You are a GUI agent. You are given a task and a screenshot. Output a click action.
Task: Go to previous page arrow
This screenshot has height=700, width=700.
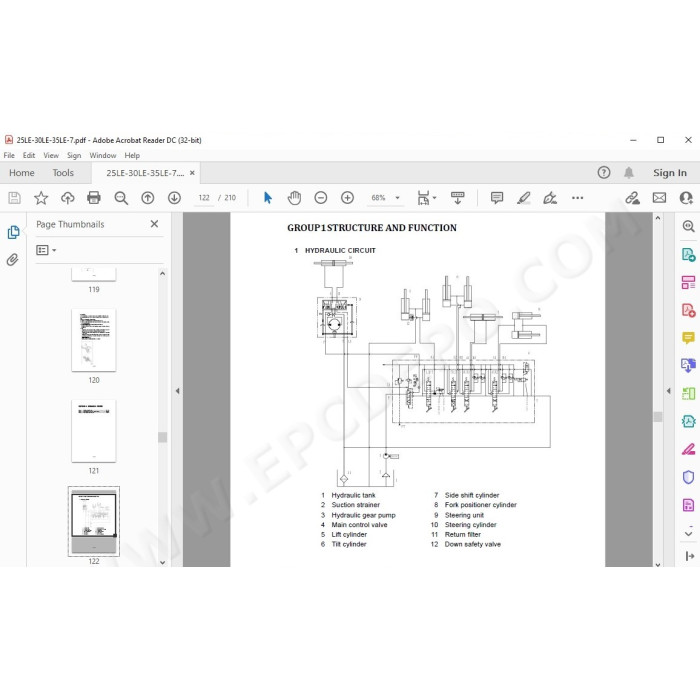pyautogui.click(x=147, y=198)
